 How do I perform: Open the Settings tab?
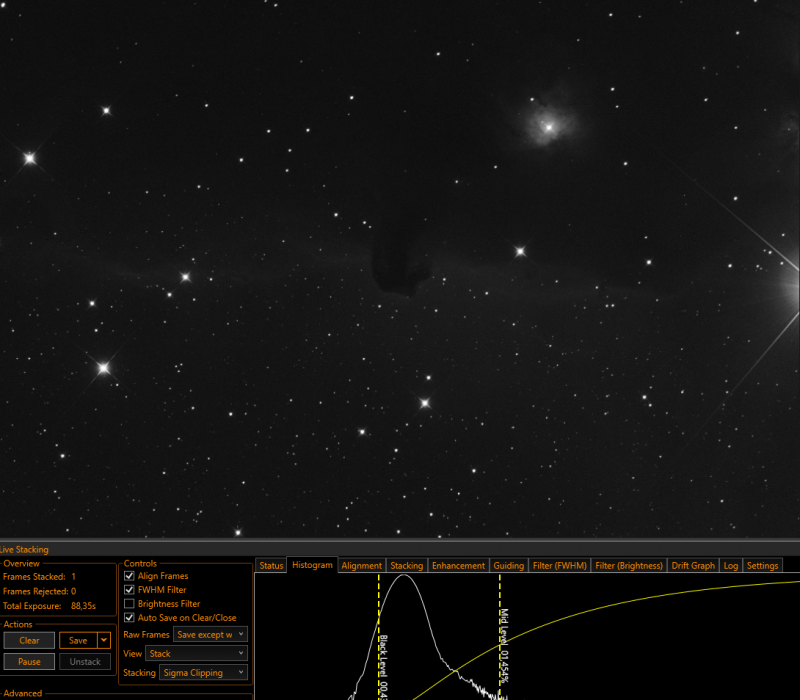coord(762,565)
